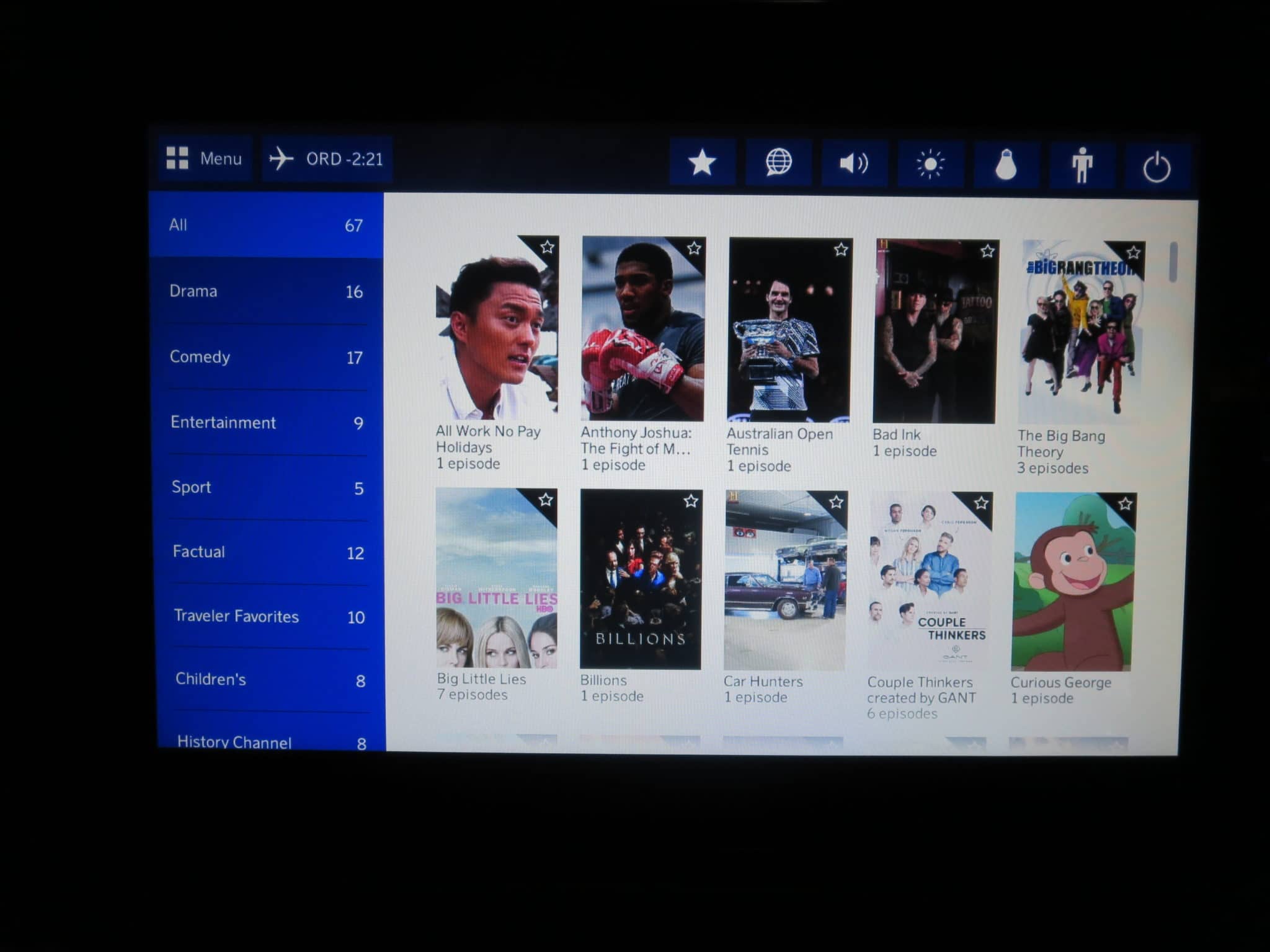
Task: Click the 'Curious George' title text
Action: coord(1061,682)
